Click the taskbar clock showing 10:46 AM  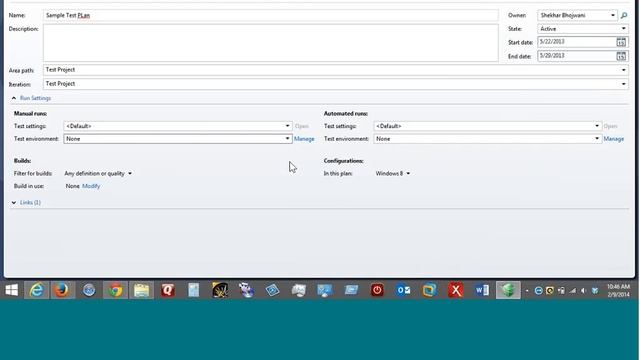coord(618,291)
